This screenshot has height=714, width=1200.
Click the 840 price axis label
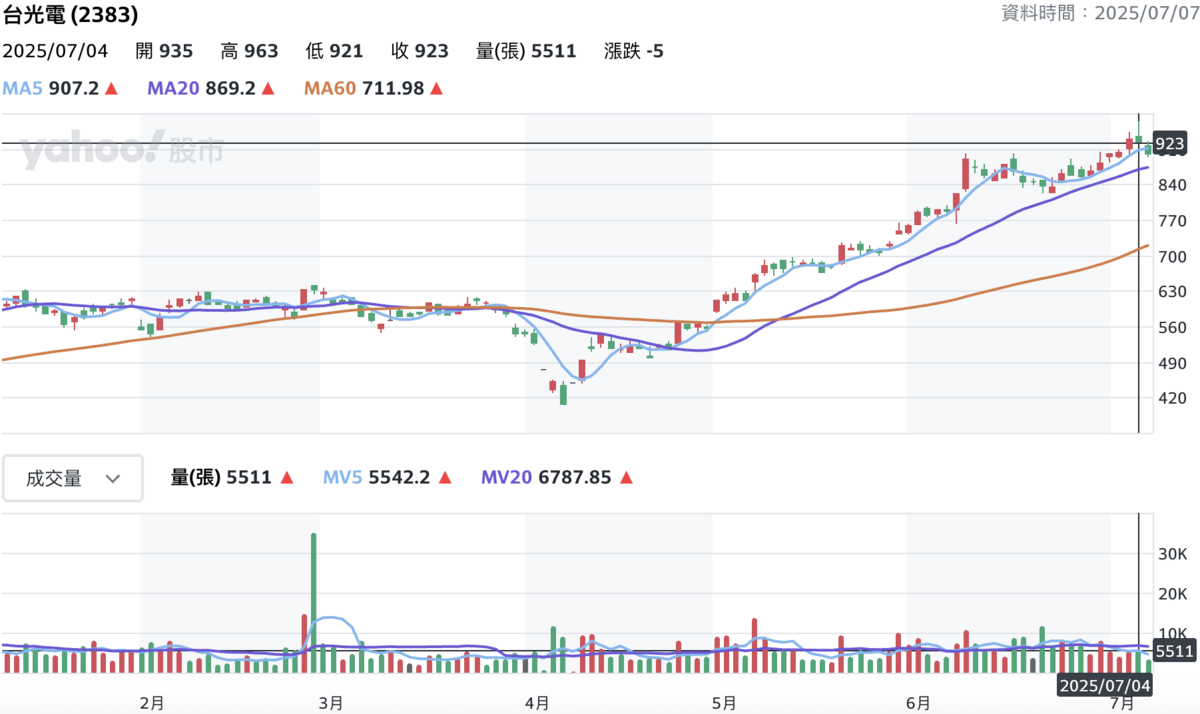(1171, 185)
